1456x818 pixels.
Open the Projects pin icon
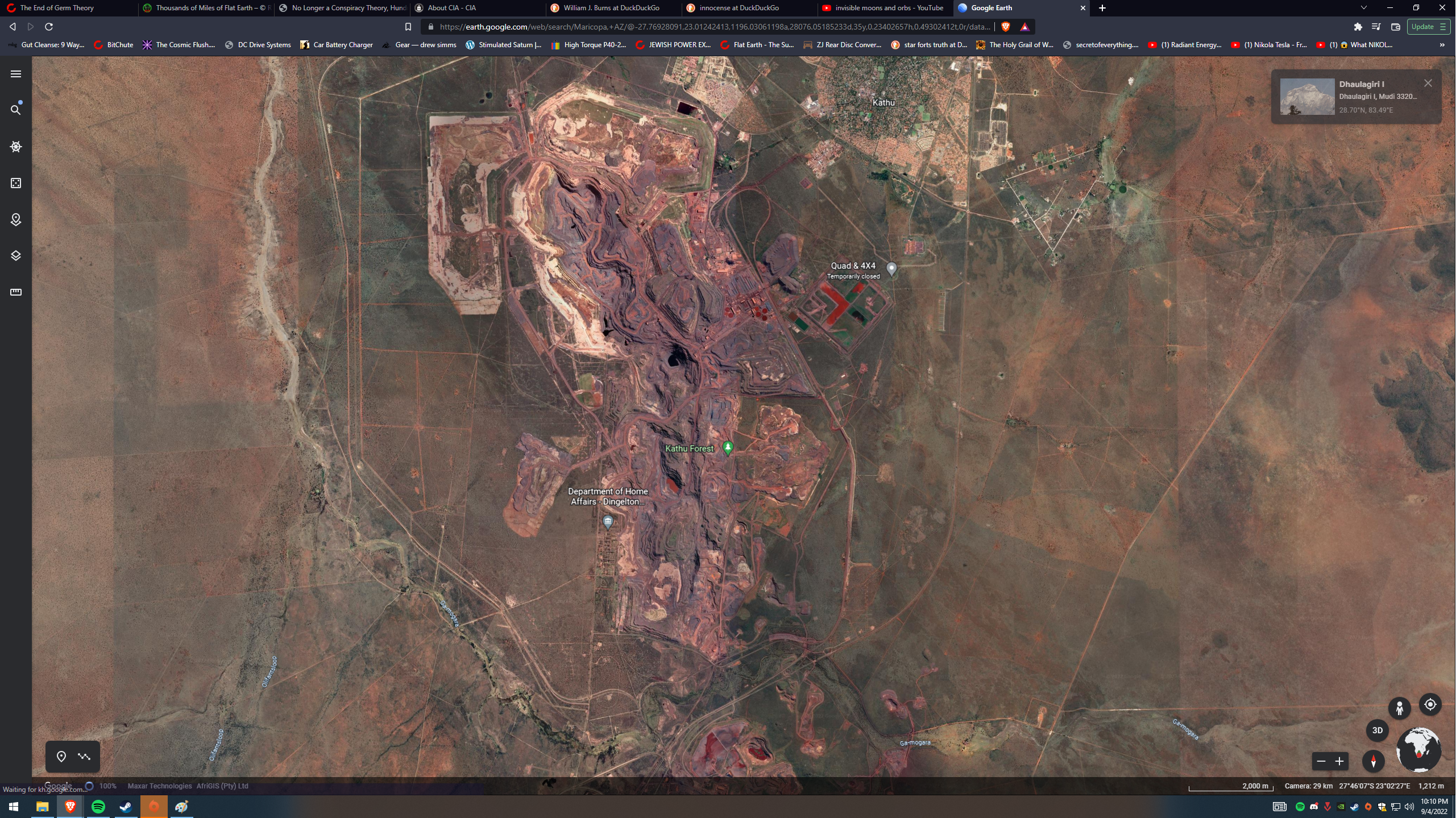[x=16, y=219]
